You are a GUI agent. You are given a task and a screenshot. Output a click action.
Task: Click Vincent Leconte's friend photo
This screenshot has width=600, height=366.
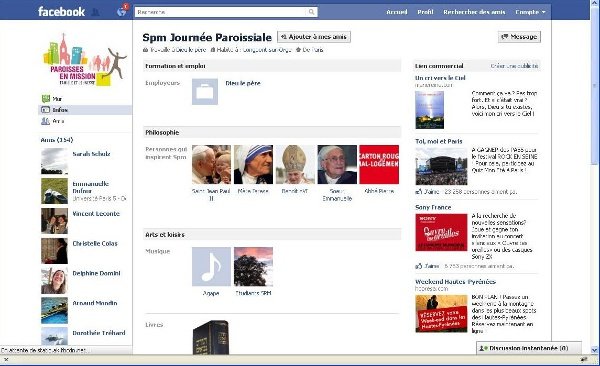coord(54,221)
